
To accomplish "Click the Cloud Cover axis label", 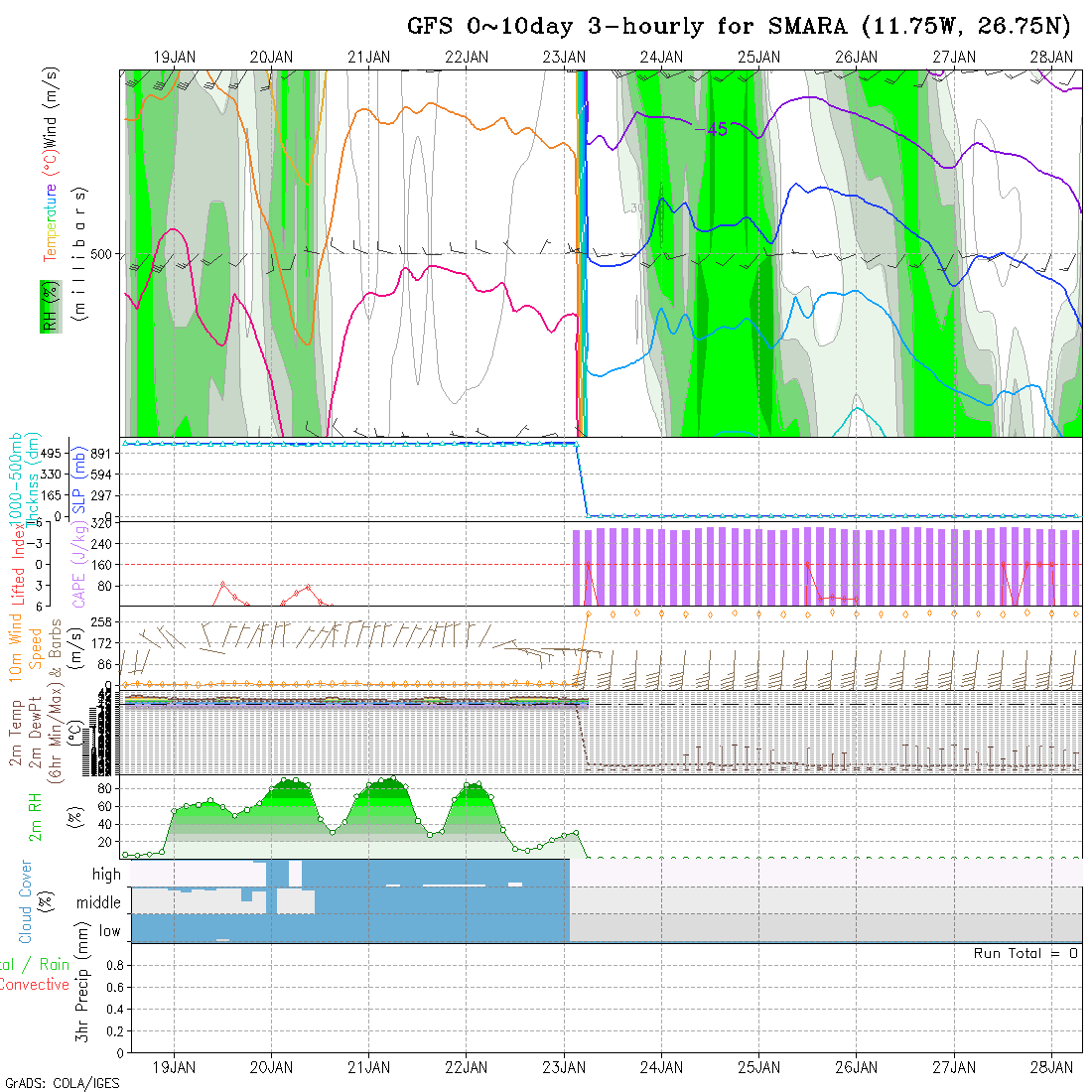I will (25, 901).
